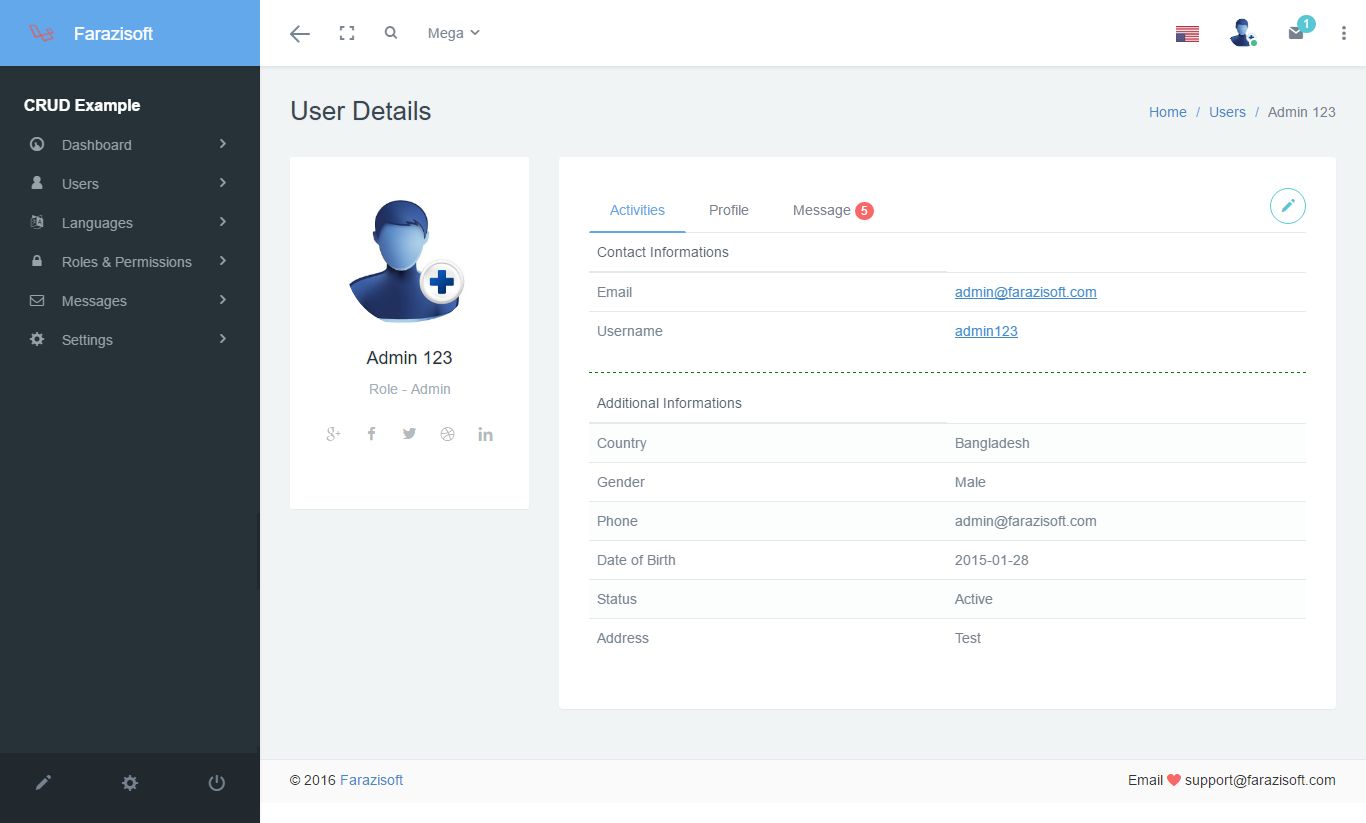Go to Users breadcrumb link
1366x823 pixels.
pyautogui.click(x=1227, y=112)
